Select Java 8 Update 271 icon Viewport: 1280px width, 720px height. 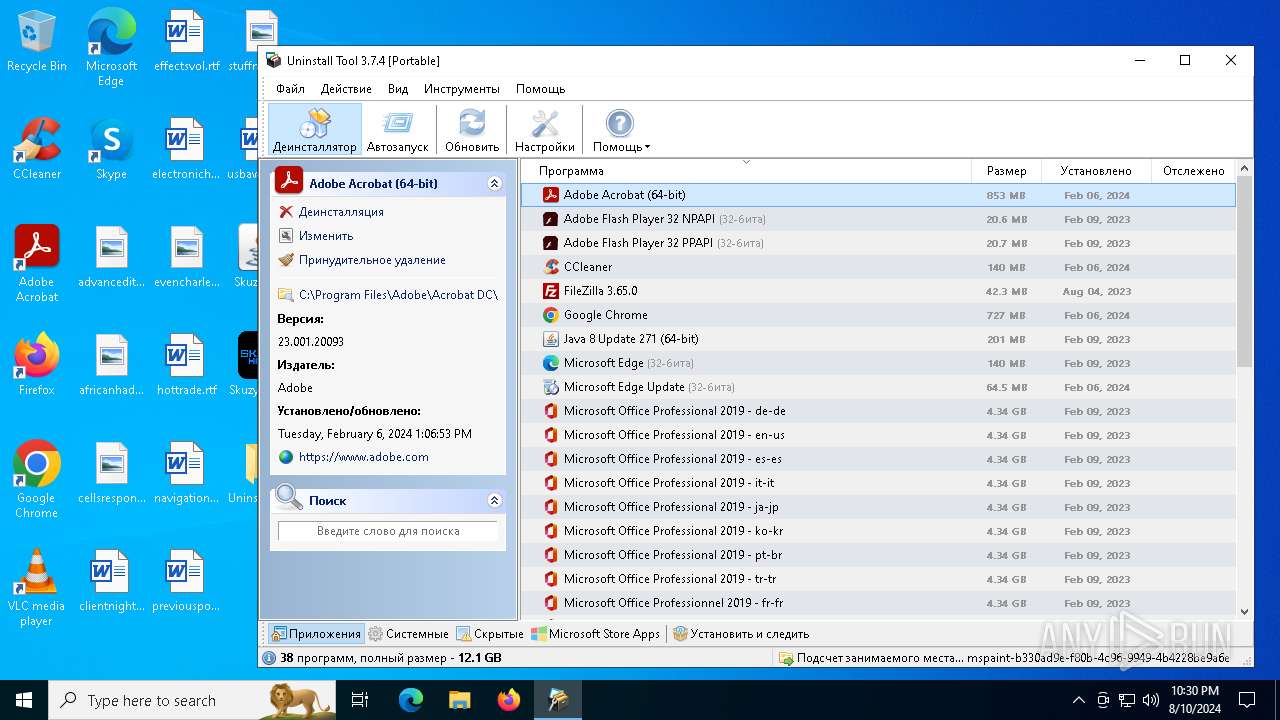[x=550, y=339]
